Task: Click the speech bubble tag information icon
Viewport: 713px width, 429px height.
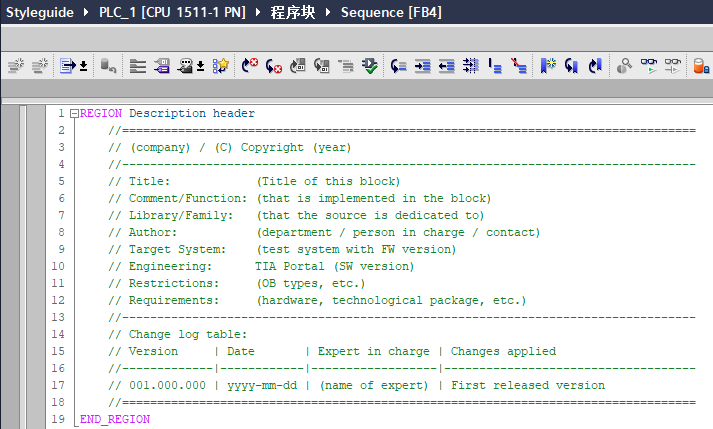Action: click(185, 66)
